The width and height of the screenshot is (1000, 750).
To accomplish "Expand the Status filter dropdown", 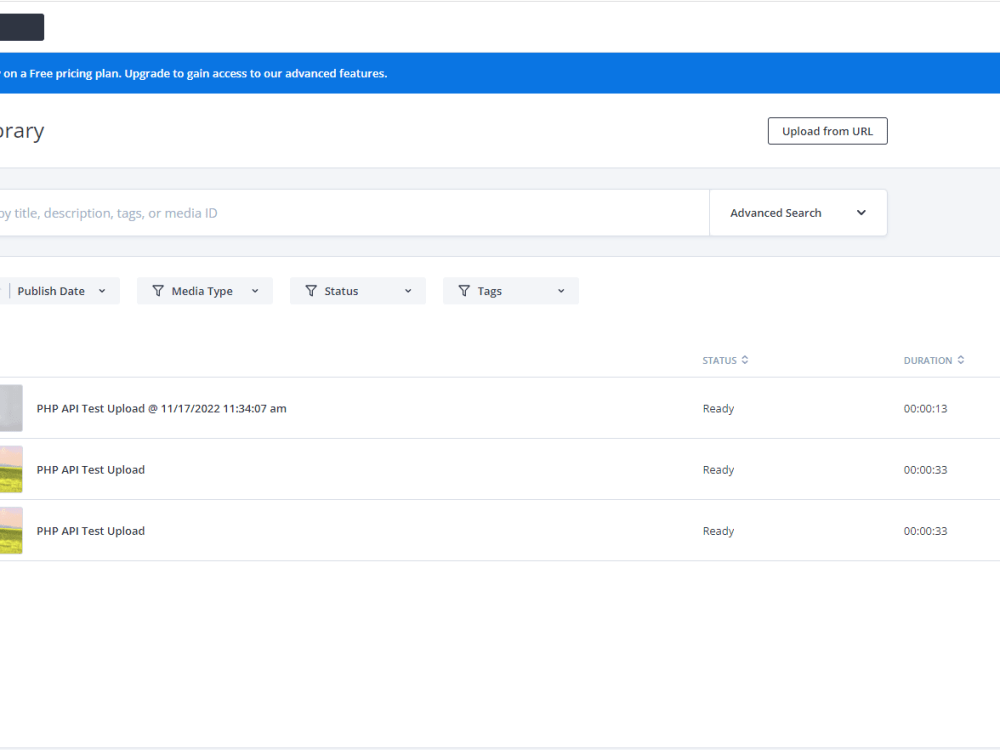I will (x=408, y=291).
